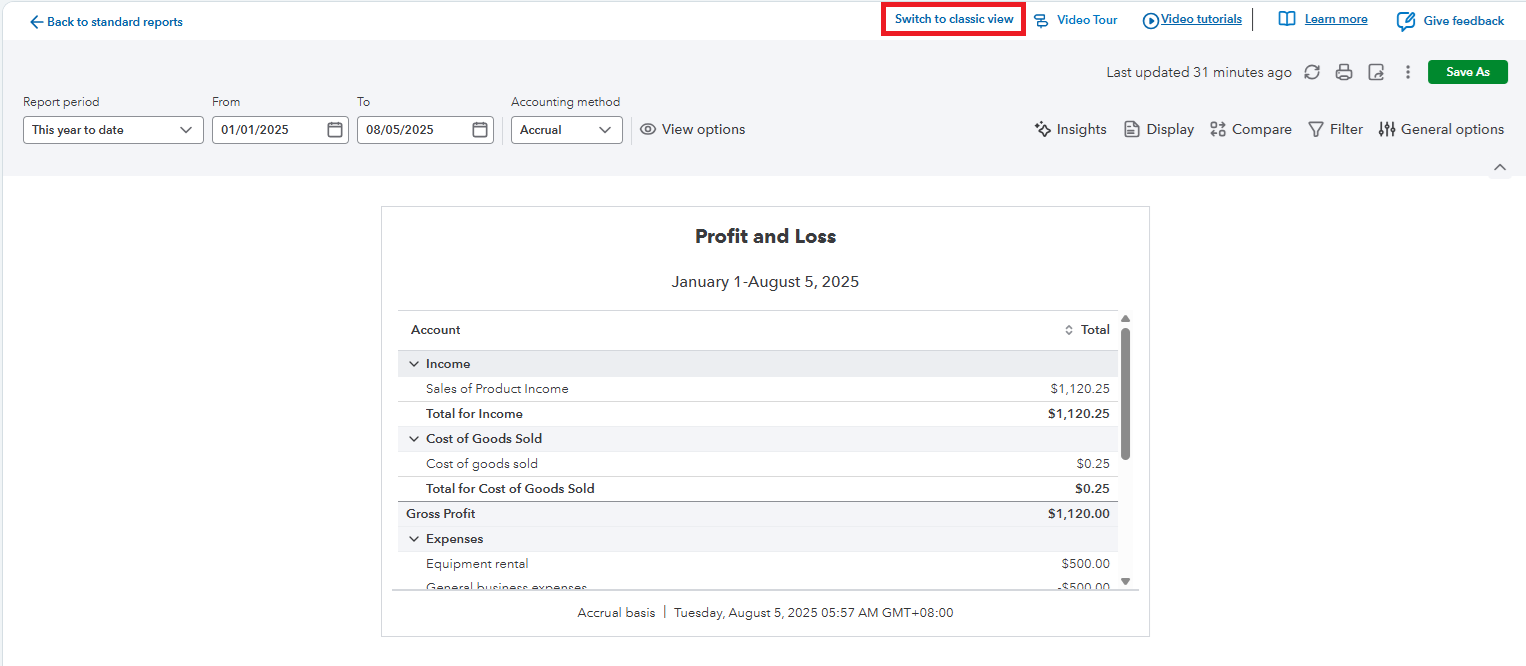Click the refresh report icon
This screenshot has height=666, width=1526.
coord(1312,72)
